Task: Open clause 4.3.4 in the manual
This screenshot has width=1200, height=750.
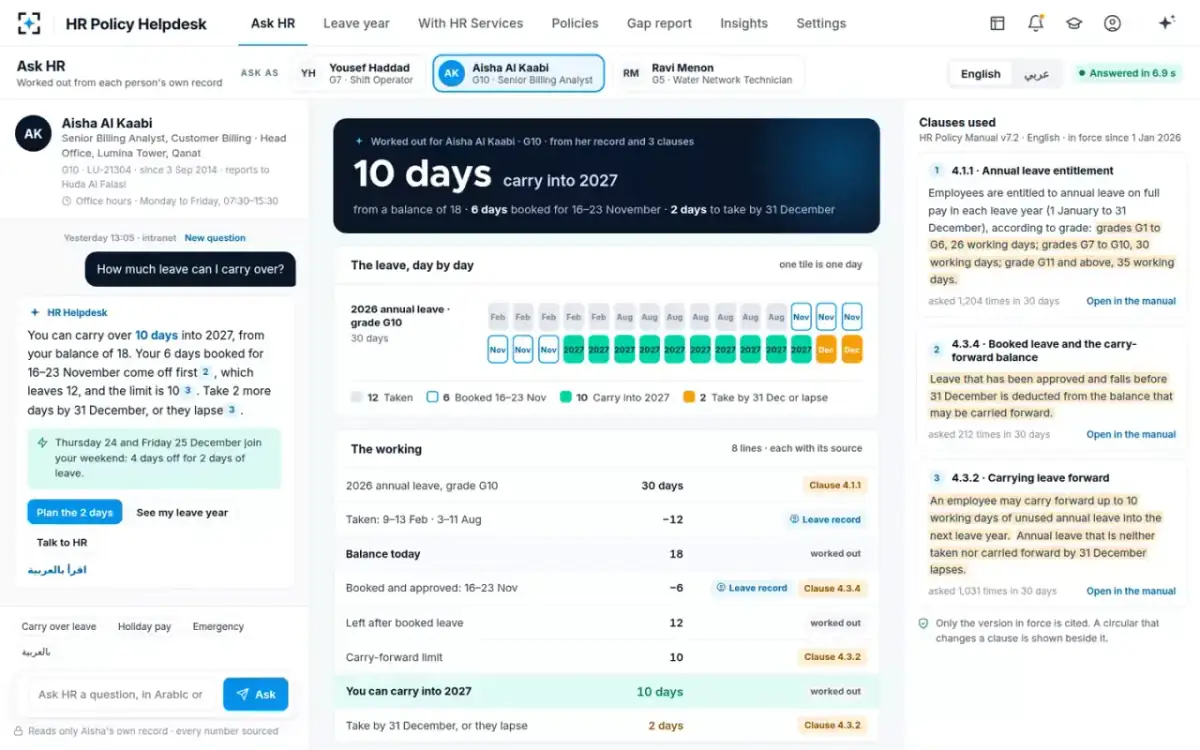Action: point(1131,435)
